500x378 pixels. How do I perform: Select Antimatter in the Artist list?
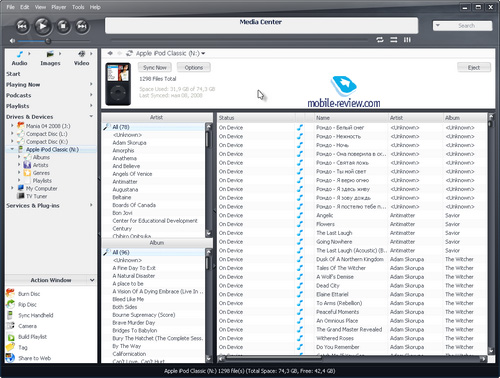click(153, 182)
